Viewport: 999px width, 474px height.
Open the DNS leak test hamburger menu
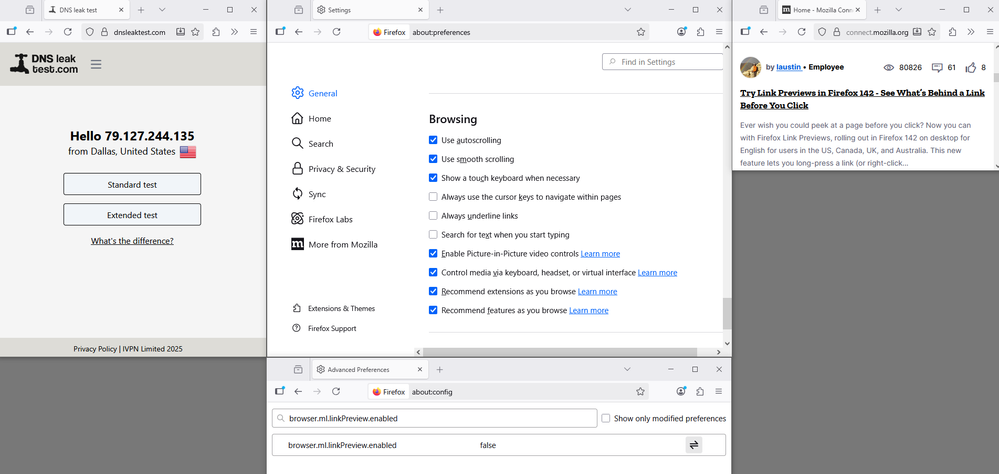96,65
